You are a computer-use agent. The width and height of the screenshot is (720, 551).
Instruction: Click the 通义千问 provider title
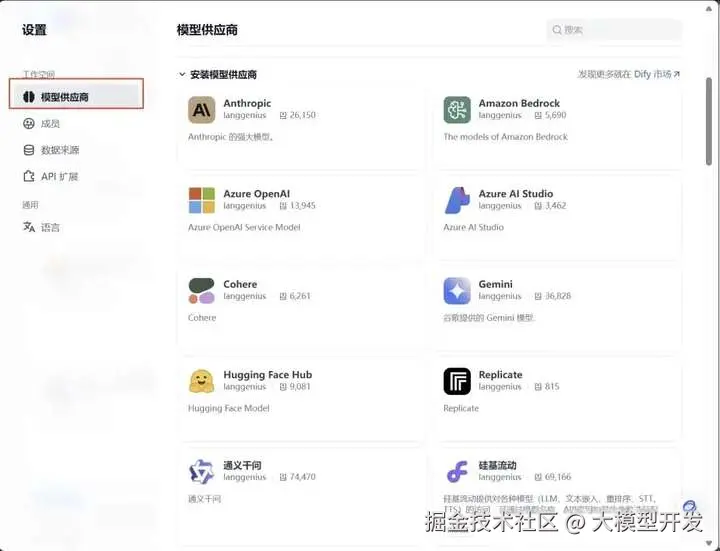coord(242,465)
